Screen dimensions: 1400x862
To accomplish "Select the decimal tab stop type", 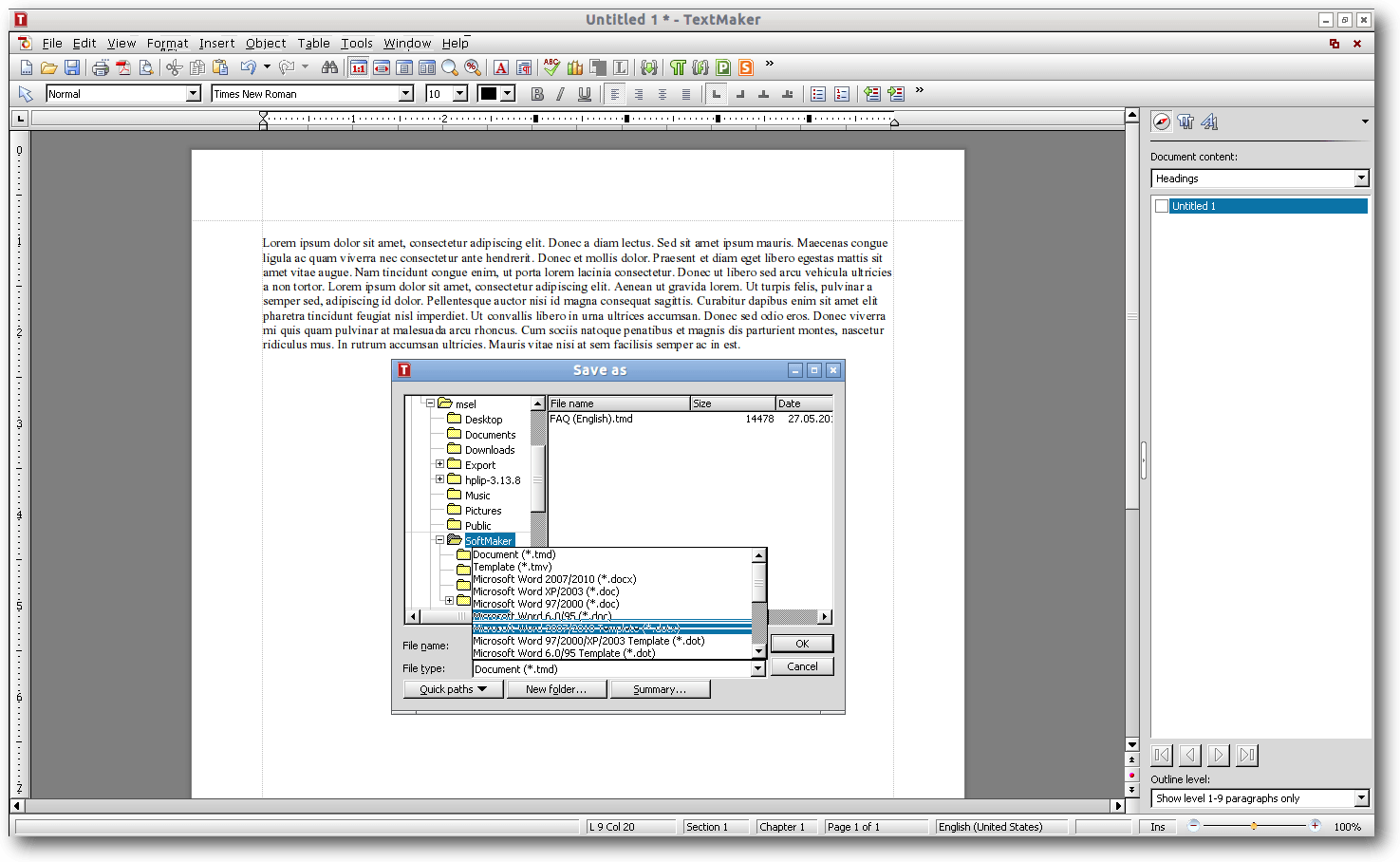I will point(787,94).
